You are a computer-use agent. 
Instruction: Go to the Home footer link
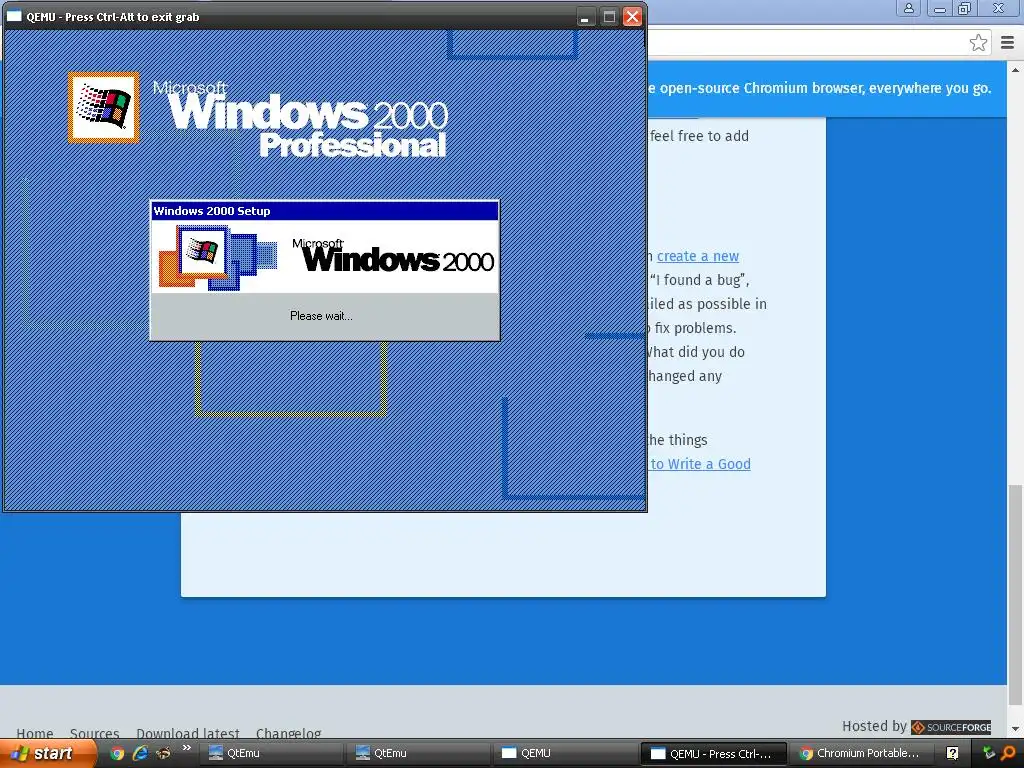click(x=35, y=733)
